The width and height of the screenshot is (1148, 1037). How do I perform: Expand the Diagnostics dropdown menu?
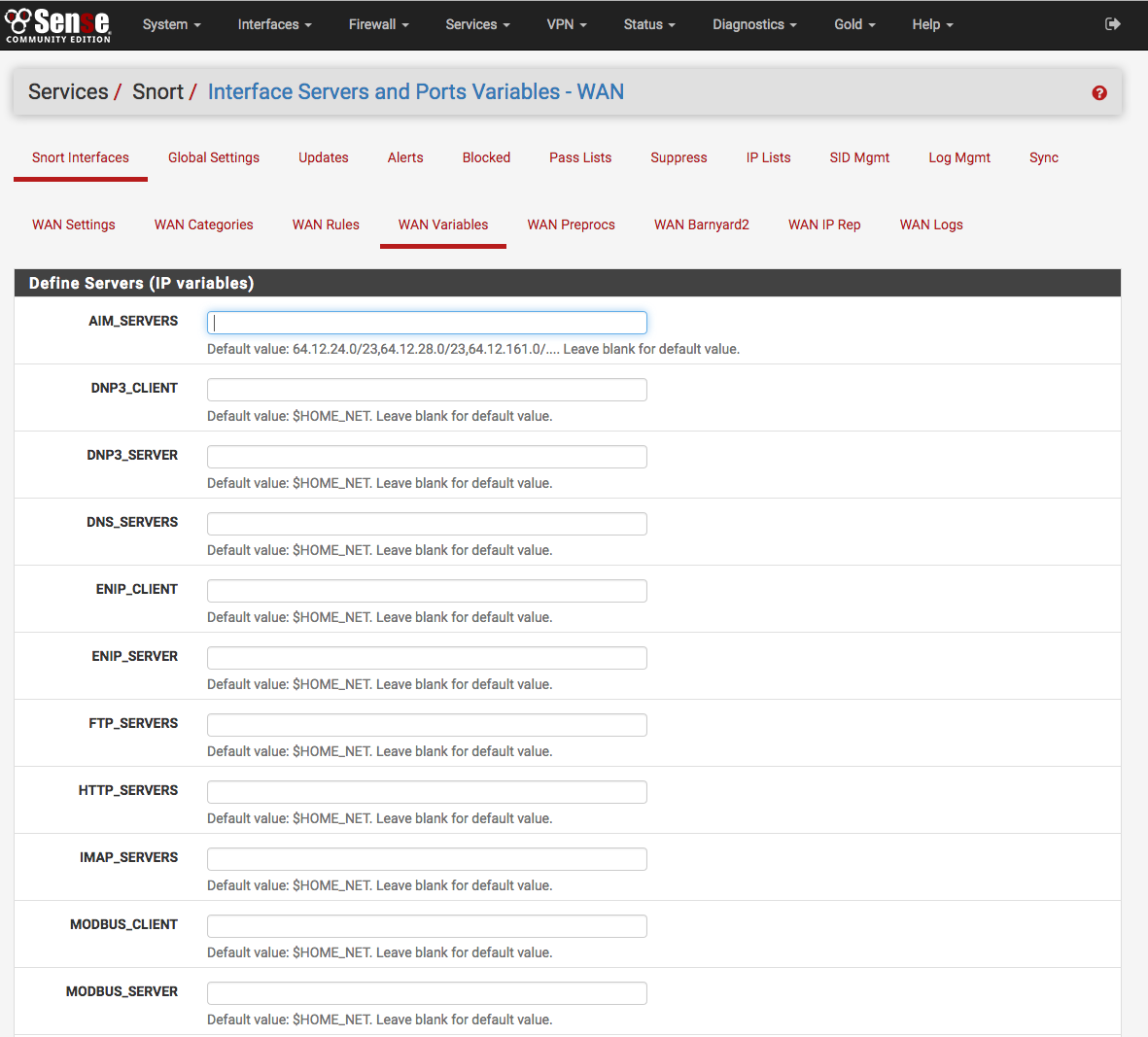[754, 24]
